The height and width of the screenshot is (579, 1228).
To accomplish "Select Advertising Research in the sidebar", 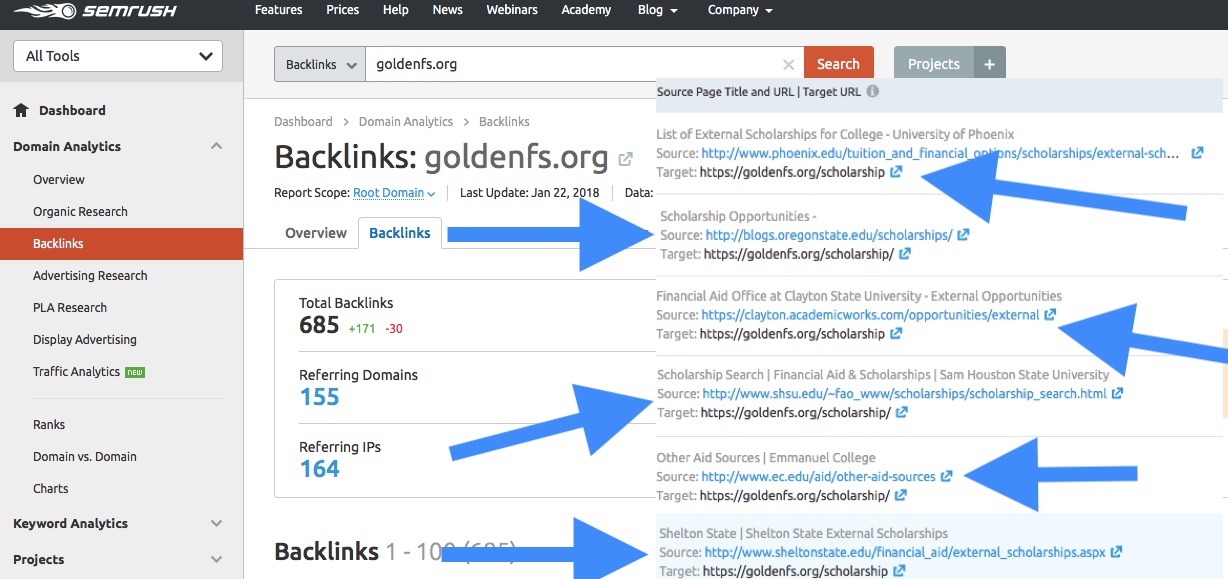I will tap(90, 276).
